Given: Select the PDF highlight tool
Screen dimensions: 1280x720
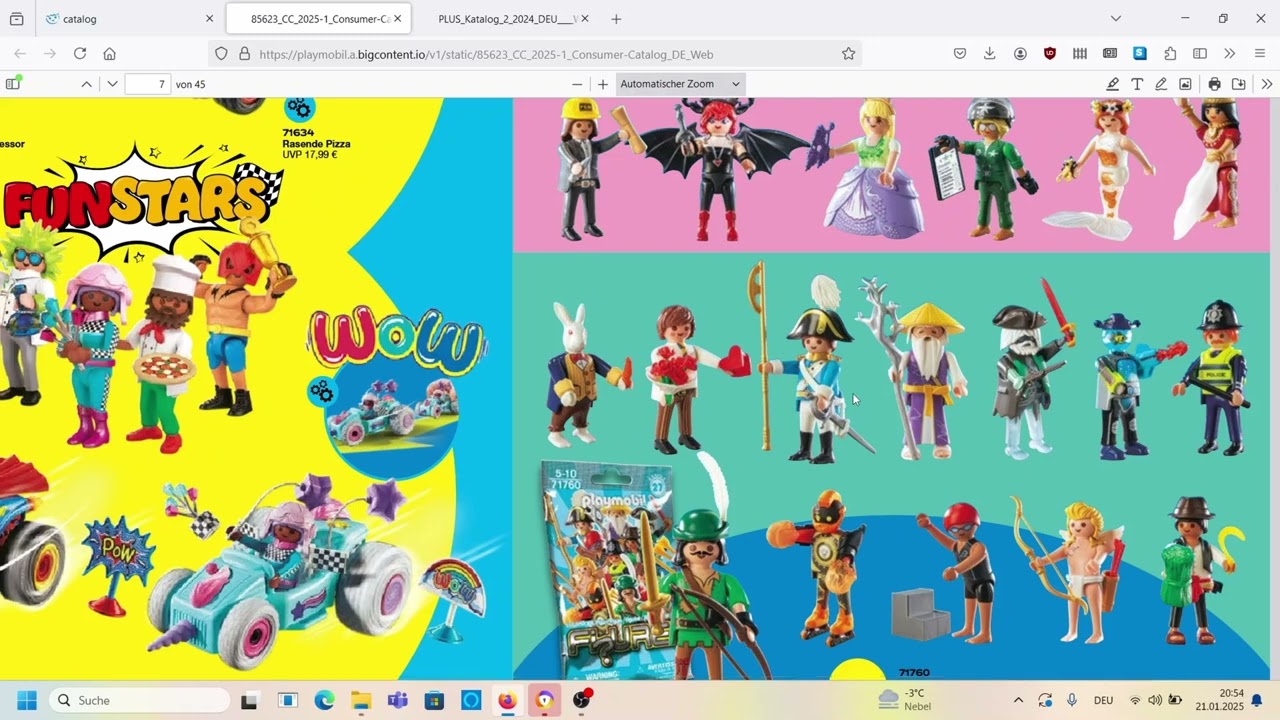Looking at the screenshot, I should pos(1113,84).
